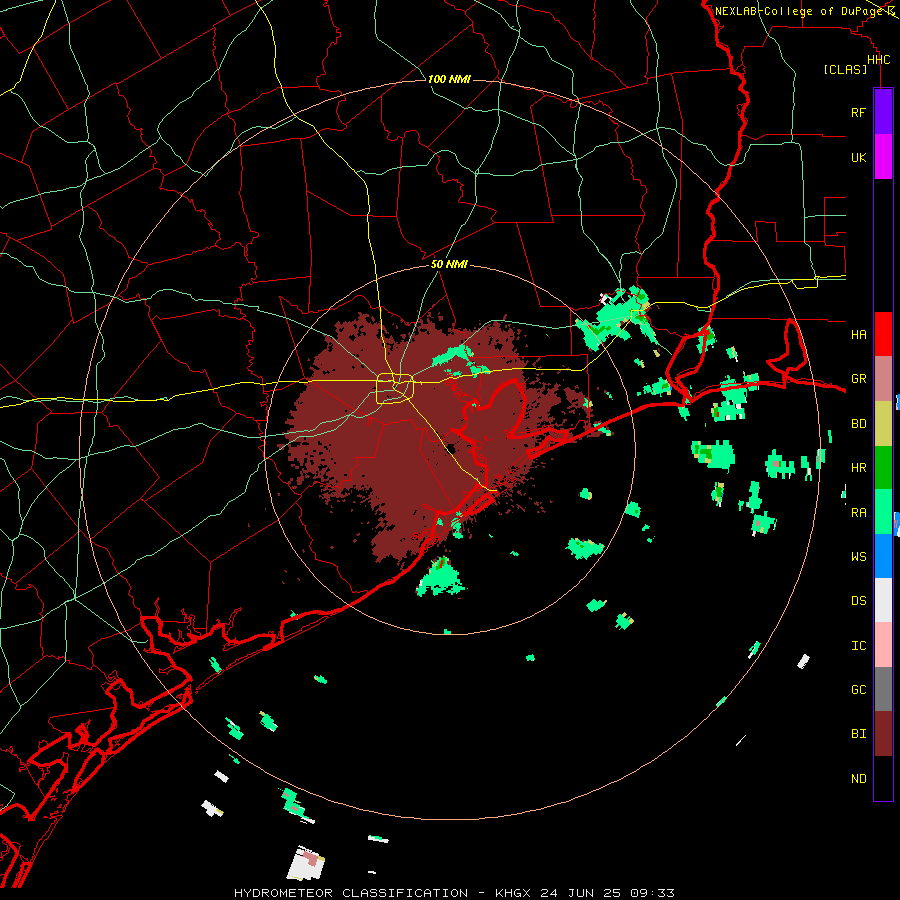Click the mint green RA legend swatch
The width and height of the screenshot is (900, 900).
[x=883, y=512]
